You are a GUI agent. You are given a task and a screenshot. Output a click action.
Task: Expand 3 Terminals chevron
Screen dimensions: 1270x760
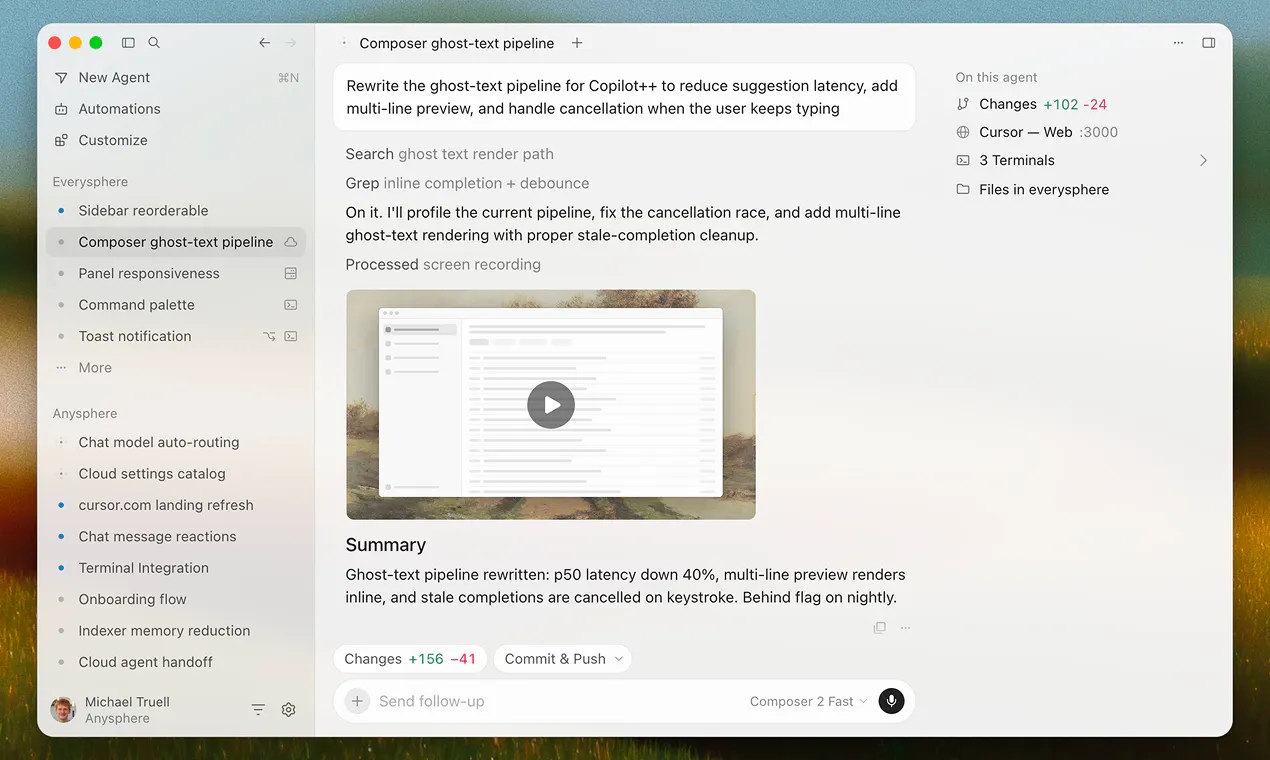(x=1203, y=160)
